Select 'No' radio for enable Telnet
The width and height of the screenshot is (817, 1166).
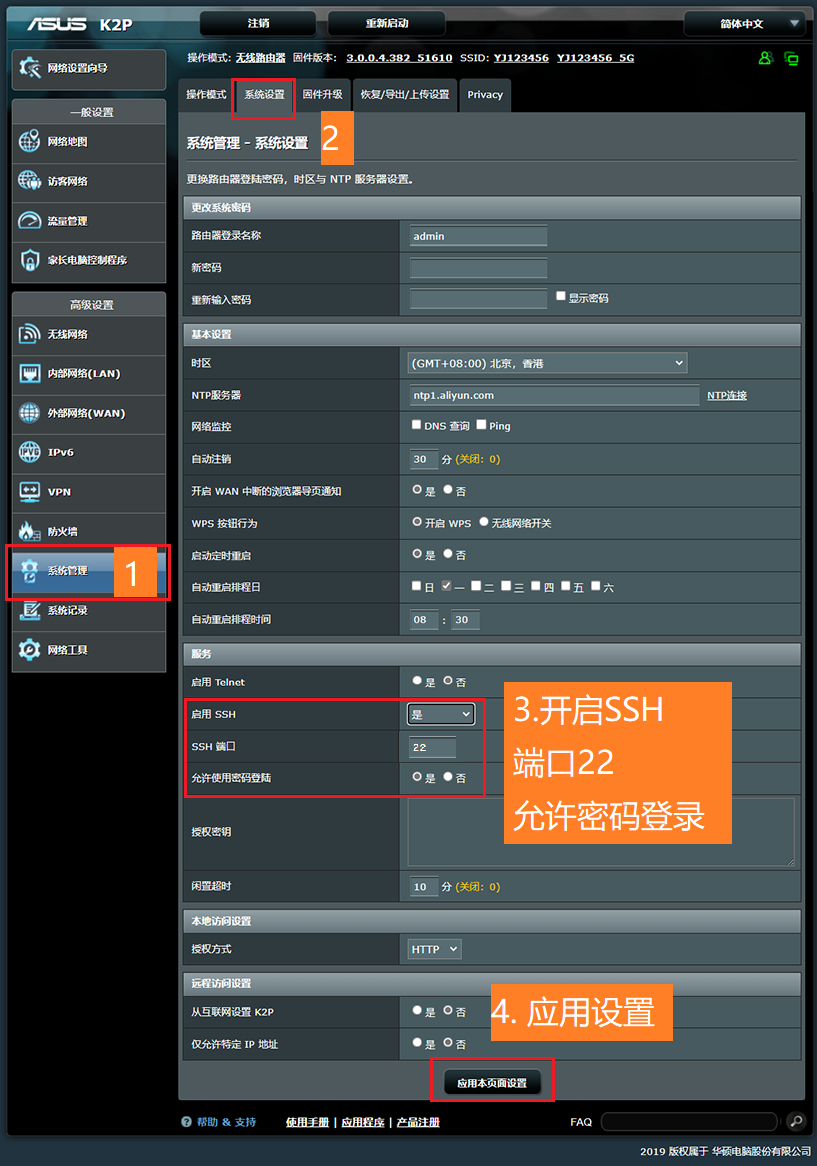click(x=448, y=681)
